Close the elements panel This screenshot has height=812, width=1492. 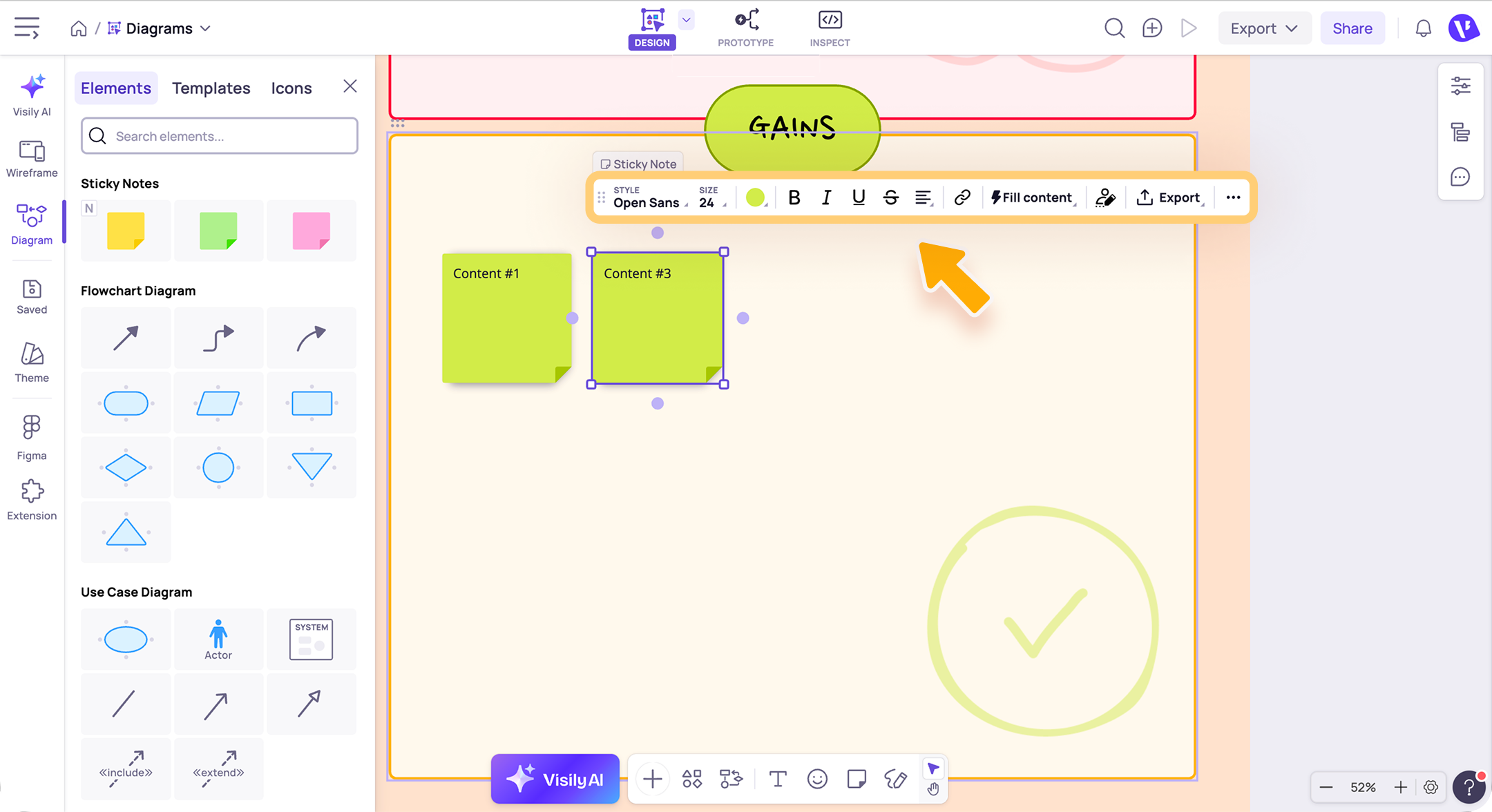[x=350, y=86]
